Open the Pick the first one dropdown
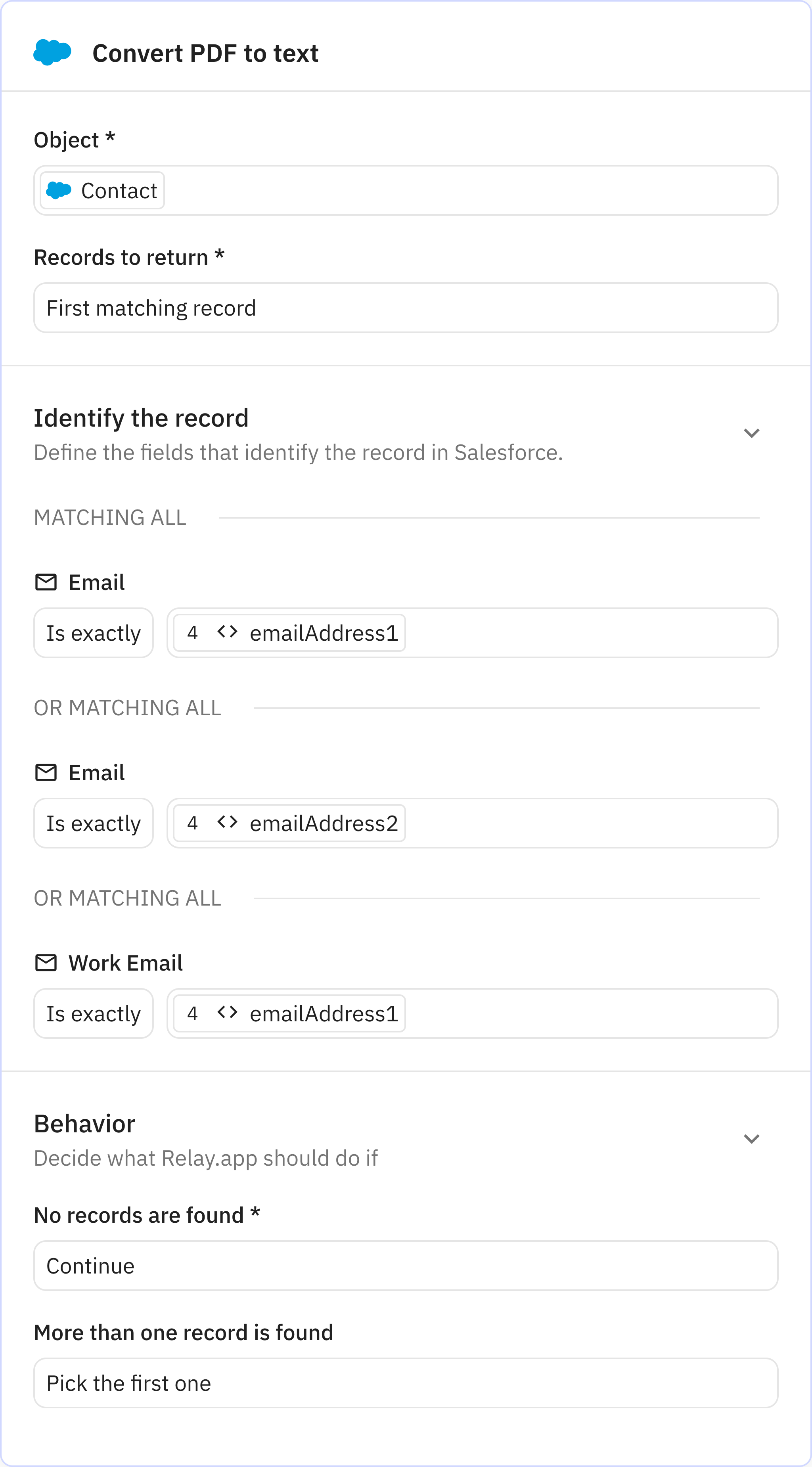Viewport: 812px width, 1467px height. tap(406, 1383)
